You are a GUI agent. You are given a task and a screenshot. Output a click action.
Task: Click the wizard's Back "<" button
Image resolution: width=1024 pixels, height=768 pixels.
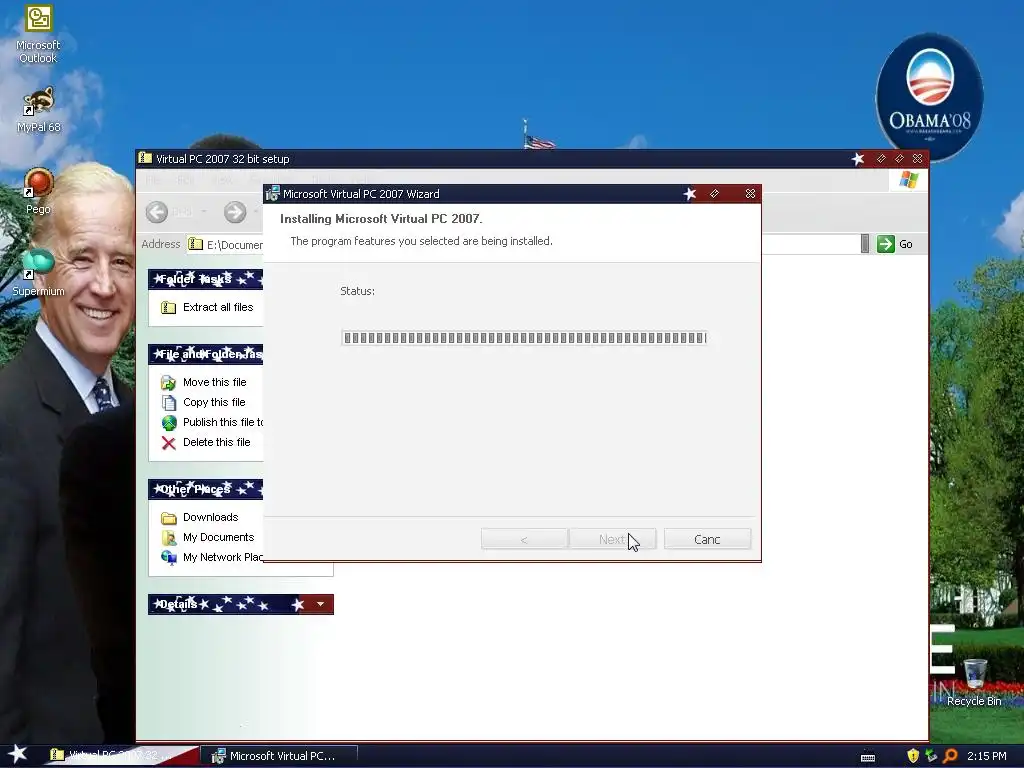tap(524, 539)
